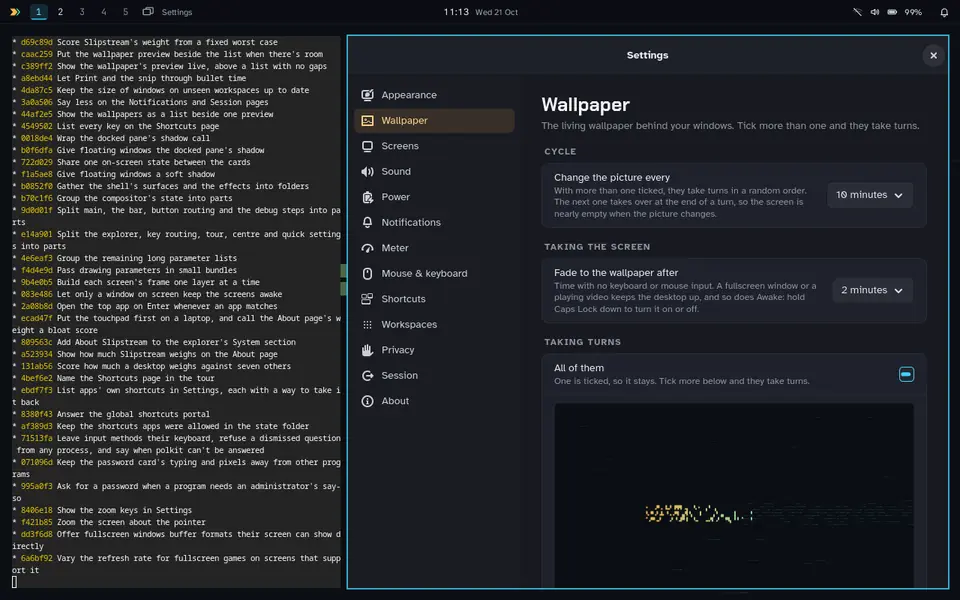Click commit hash caac259 in the terminal
Viewport: 960px width, 600px height.
37,54
